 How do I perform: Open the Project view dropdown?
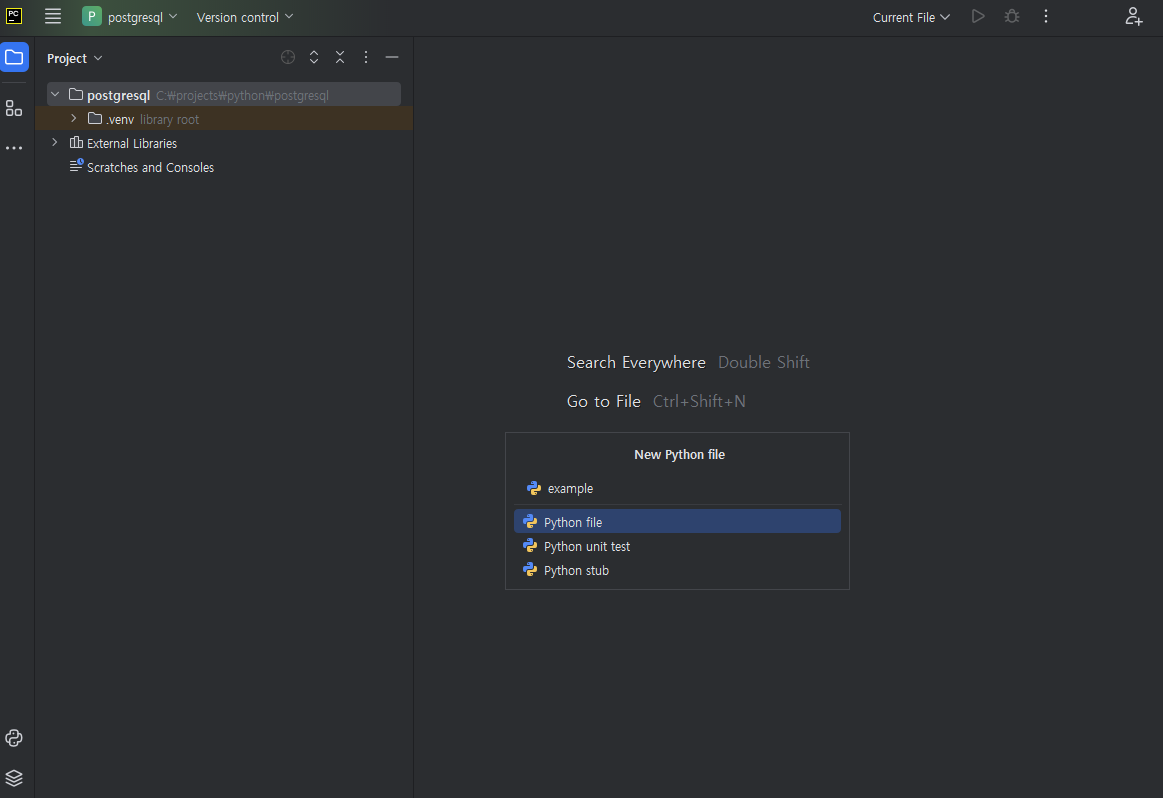click(75, 59)
